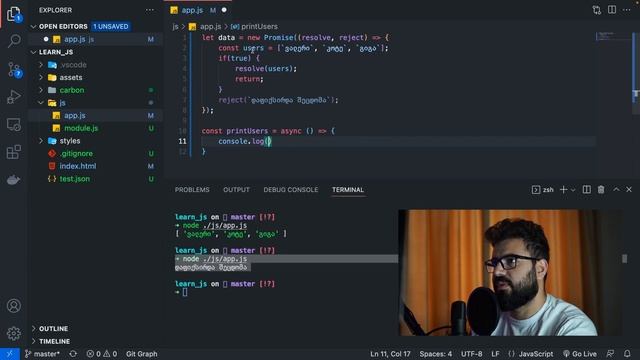Split the terminal panel

click(x=587, y=189)
